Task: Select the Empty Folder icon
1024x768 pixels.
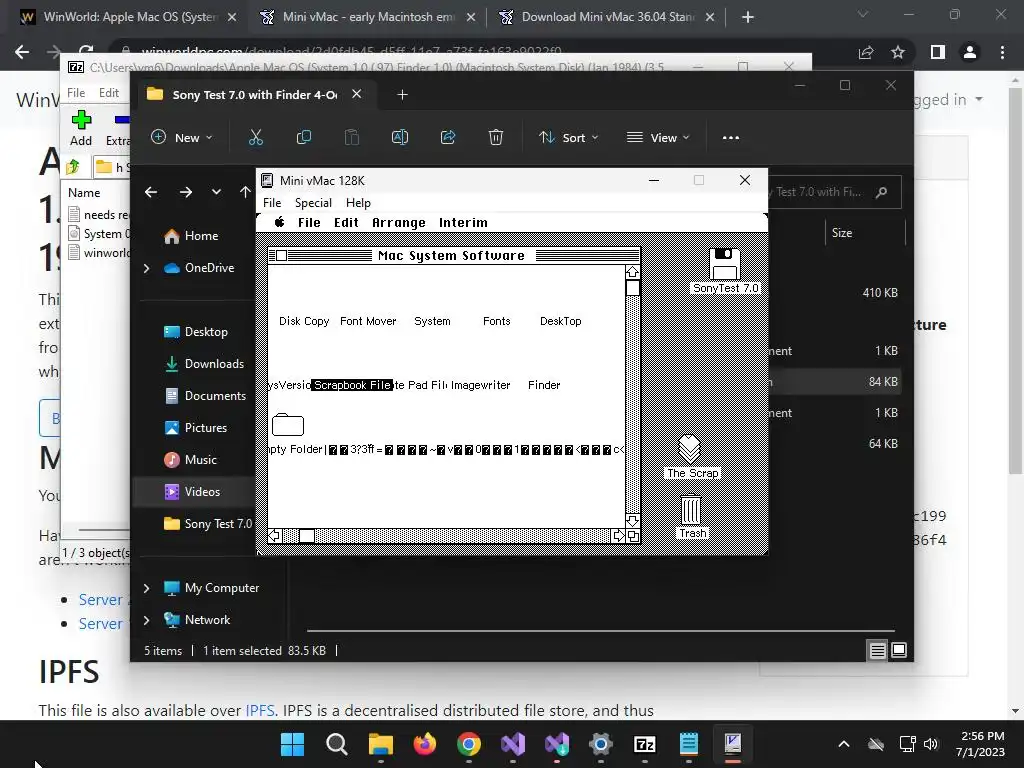Action: [288, 425]
